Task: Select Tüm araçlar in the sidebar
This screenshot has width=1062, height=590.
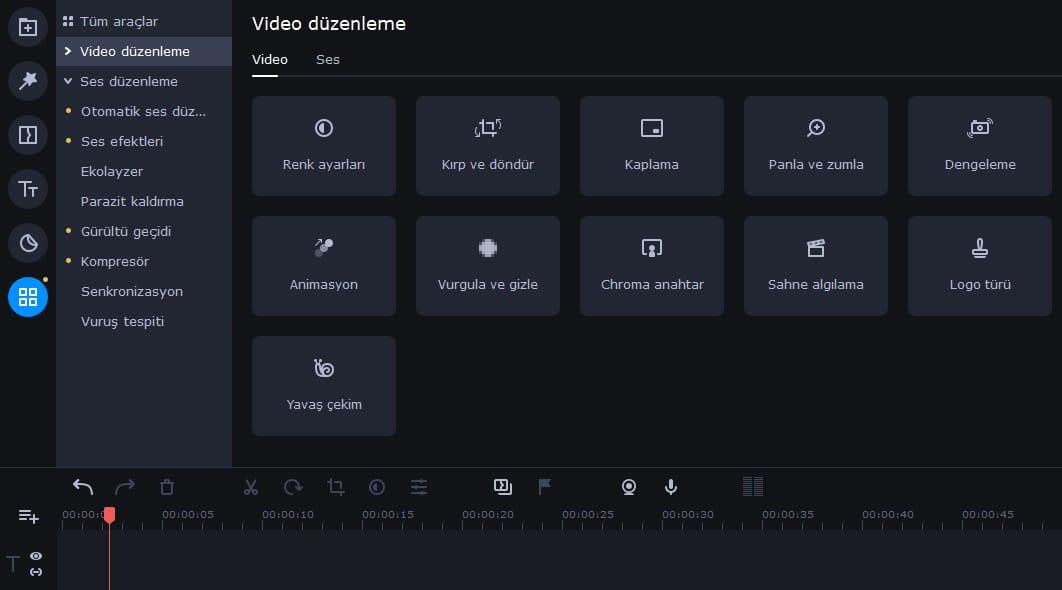Action: 122,21
